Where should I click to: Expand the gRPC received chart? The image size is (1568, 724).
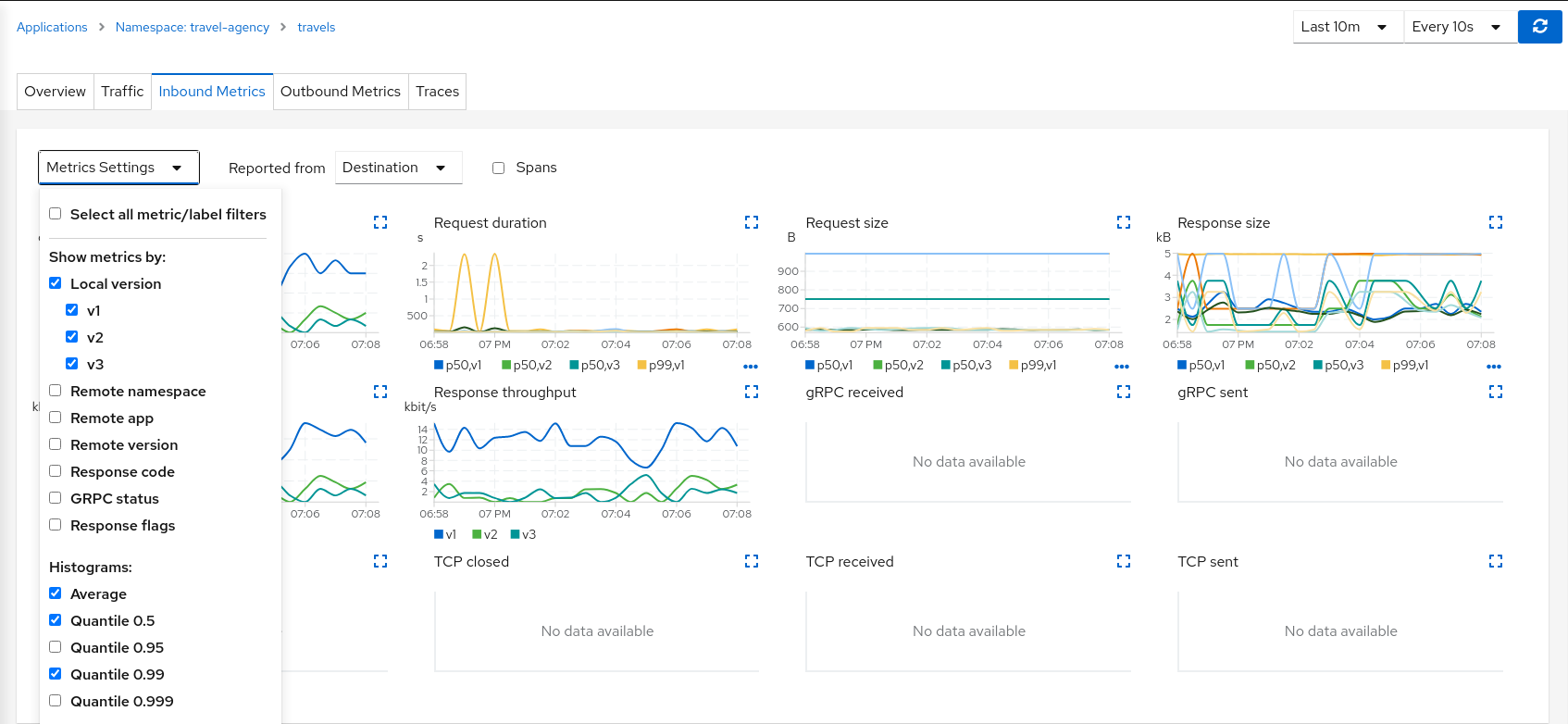1124,392
